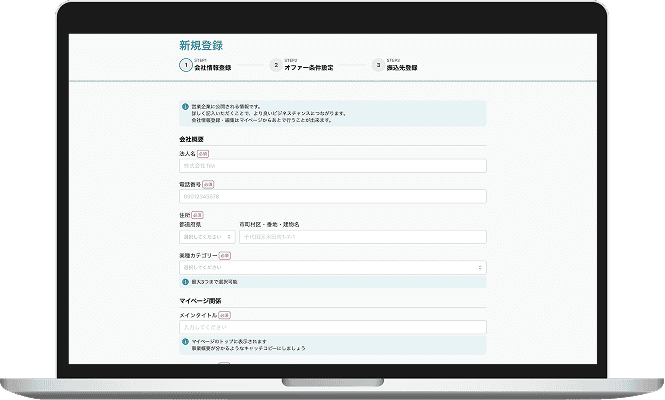
Task: Click the step 3 circle icon
Action: (x=378, y=65)
